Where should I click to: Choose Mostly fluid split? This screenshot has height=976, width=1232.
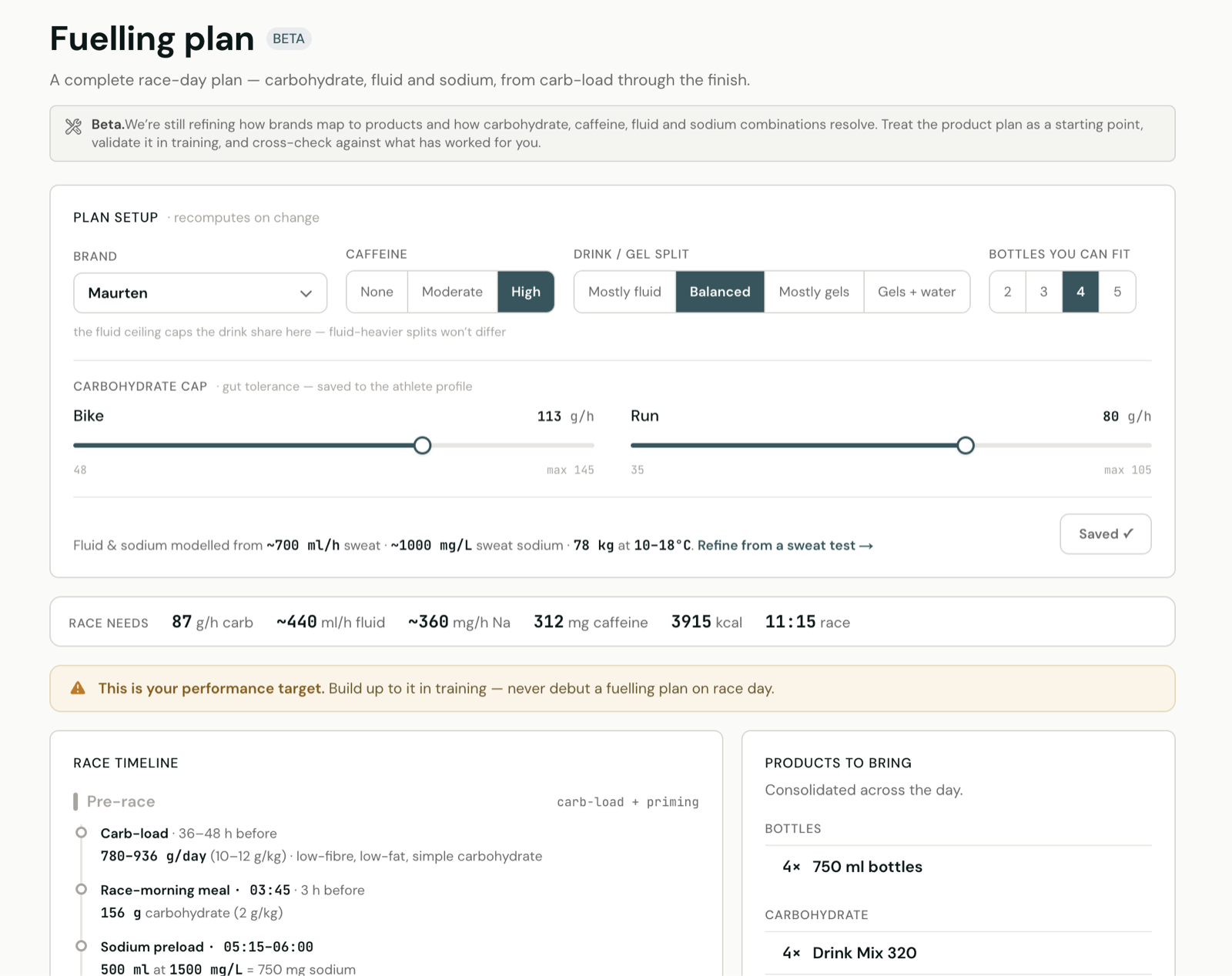coord(624,292)
